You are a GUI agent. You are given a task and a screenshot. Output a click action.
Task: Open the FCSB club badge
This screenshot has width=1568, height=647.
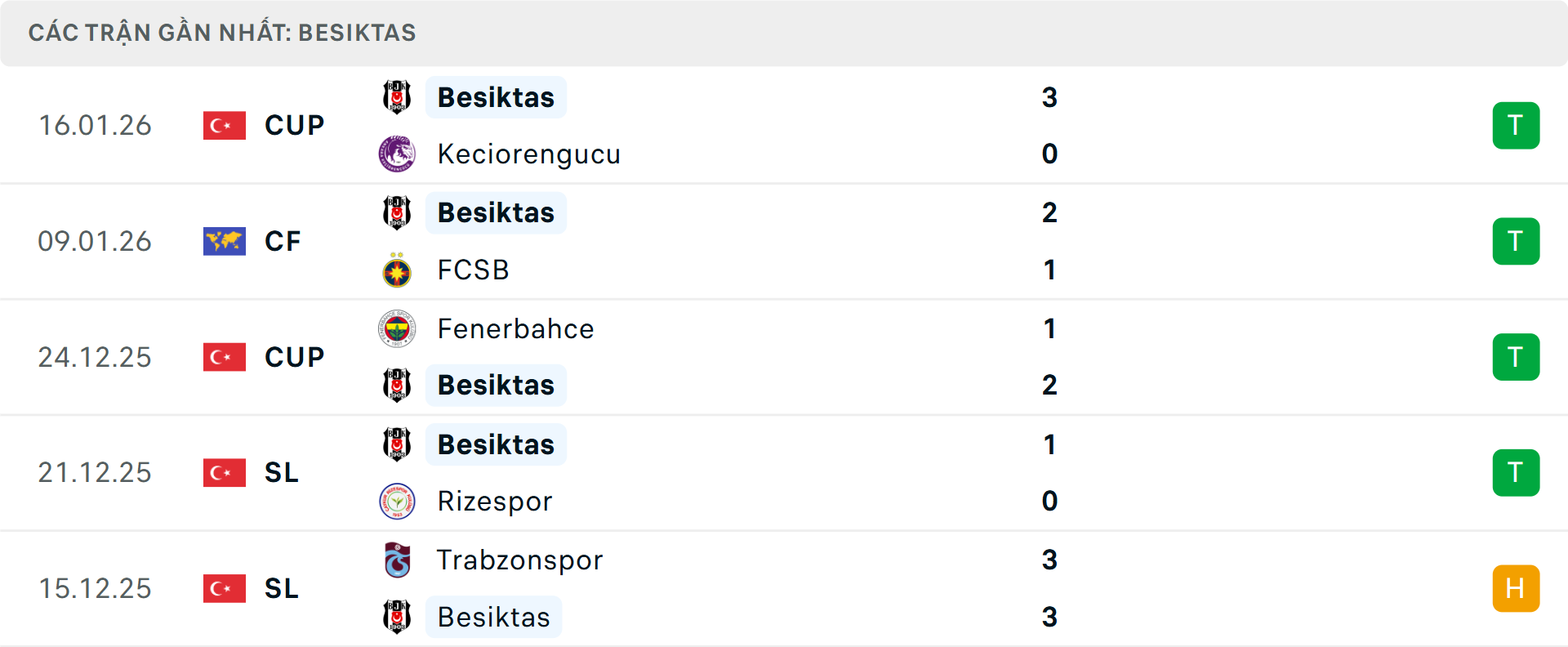(396, 270)
